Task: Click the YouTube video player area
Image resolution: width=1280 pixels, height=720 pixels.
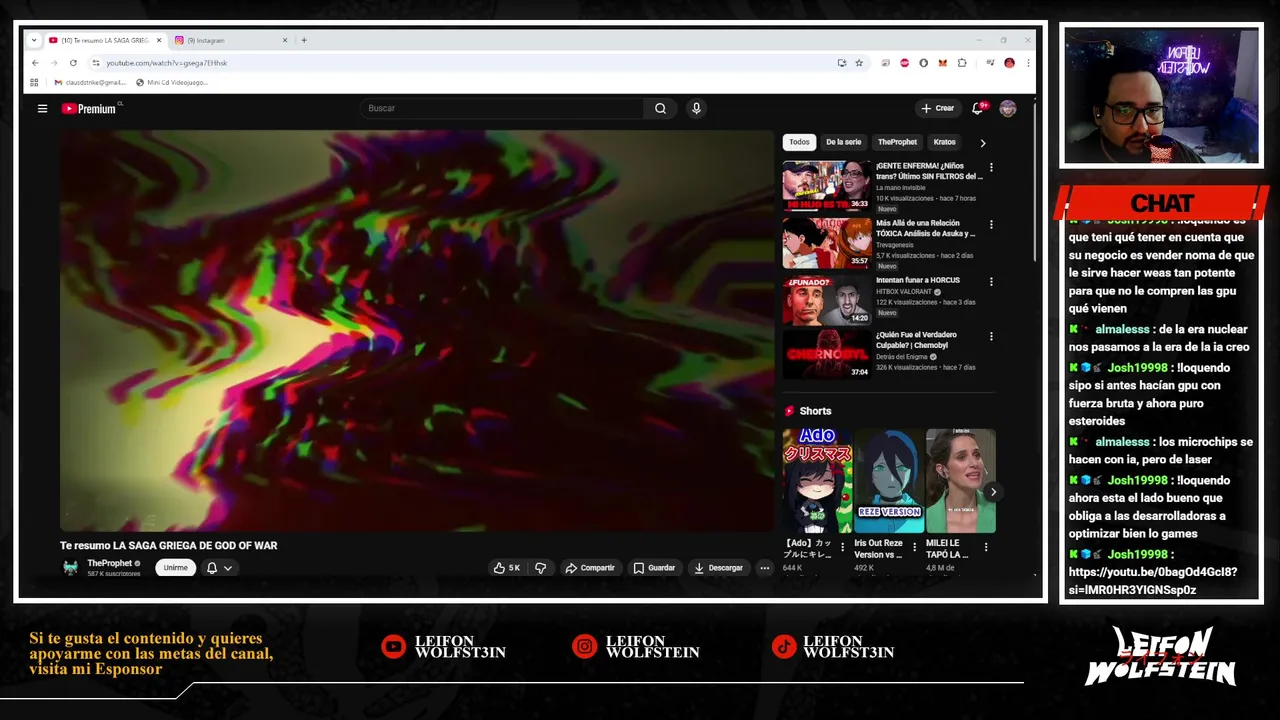Action: 417,331
